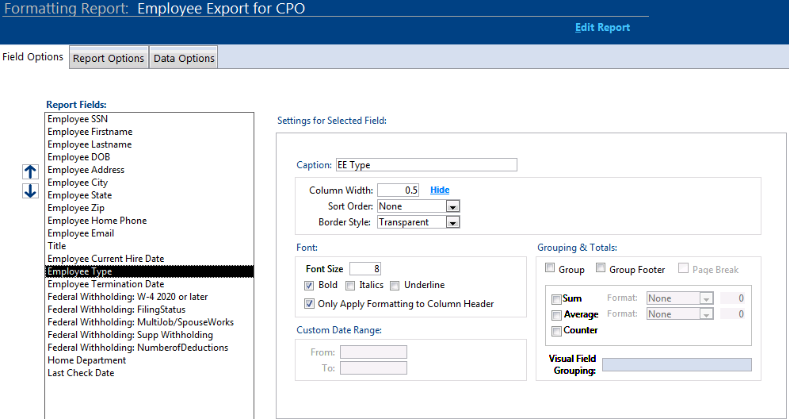Select Employee Home Phone field
The image size is (789, 419).
(149, 221)
